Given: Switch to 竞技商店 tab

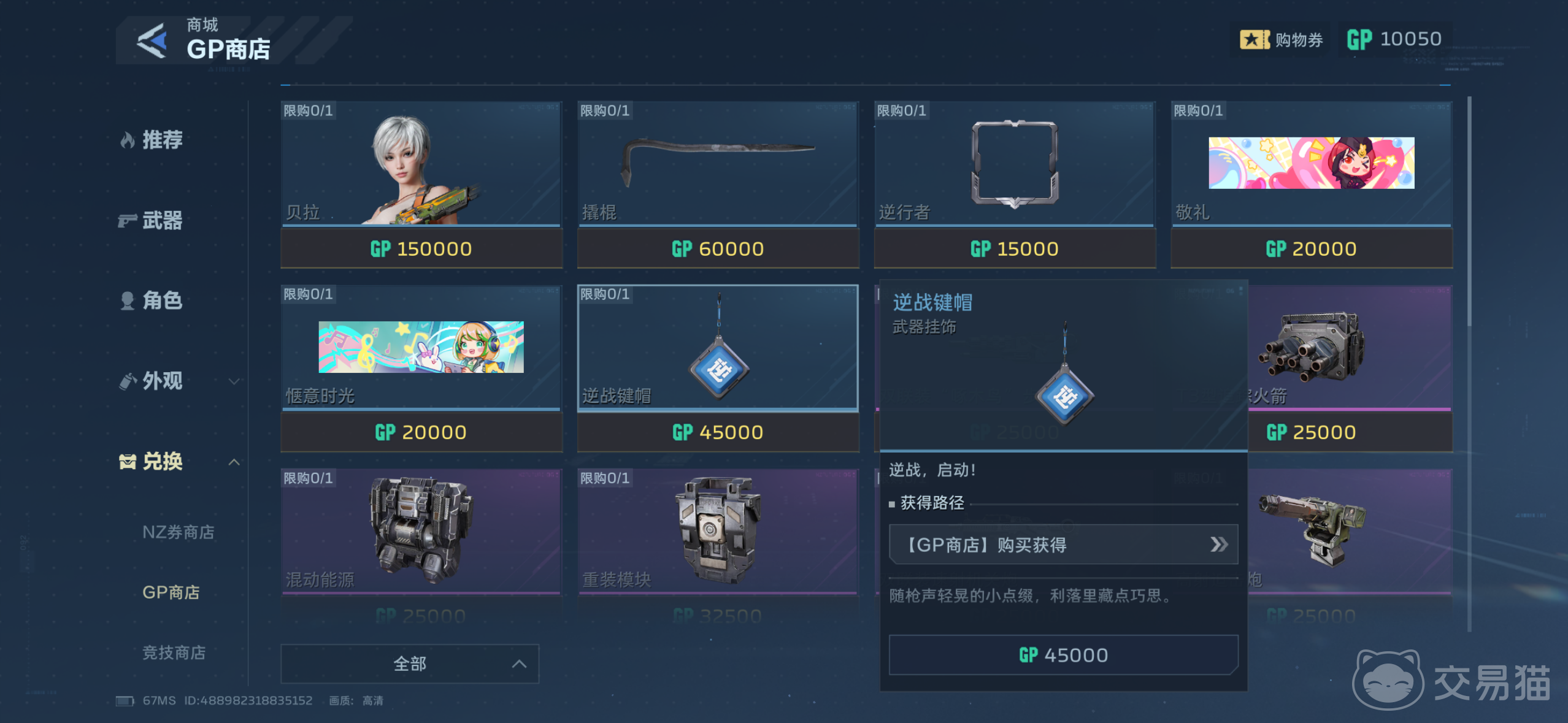Looking at the screenshot, I should [x=174, y=652].
